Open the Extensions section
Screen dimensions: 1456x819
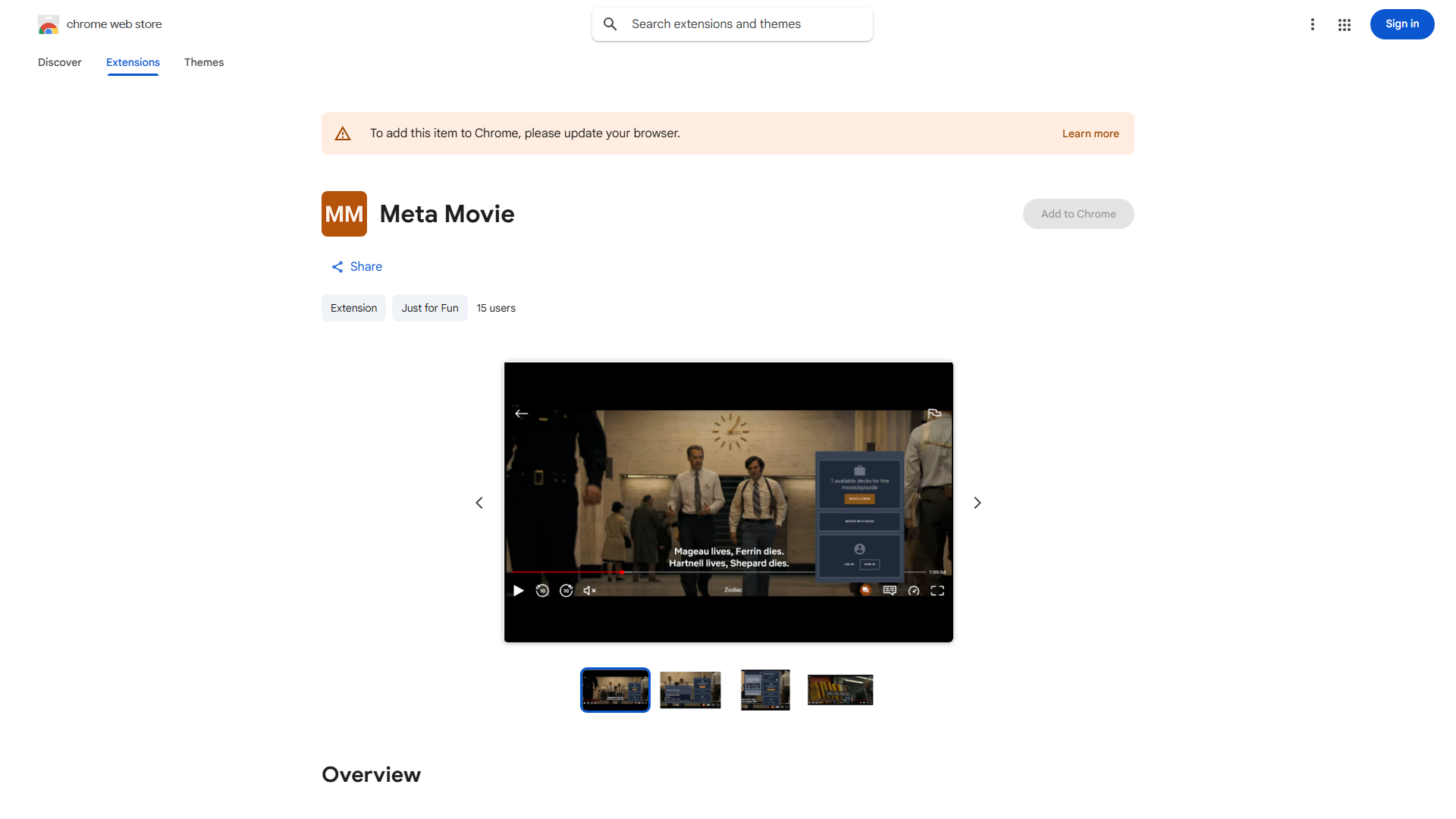click(132, 62)
